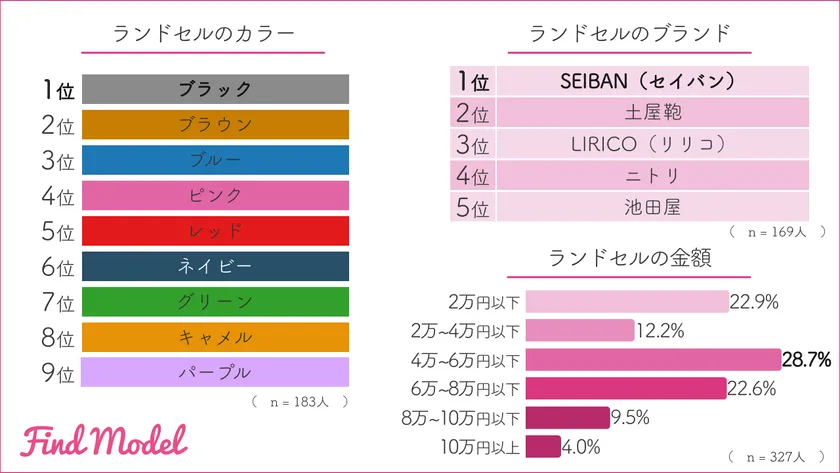Image resolution: width=840 pixels, height=473 pixels.
Task: Click the ランドセルの金額 heading
Action: [x=630, y=259]
